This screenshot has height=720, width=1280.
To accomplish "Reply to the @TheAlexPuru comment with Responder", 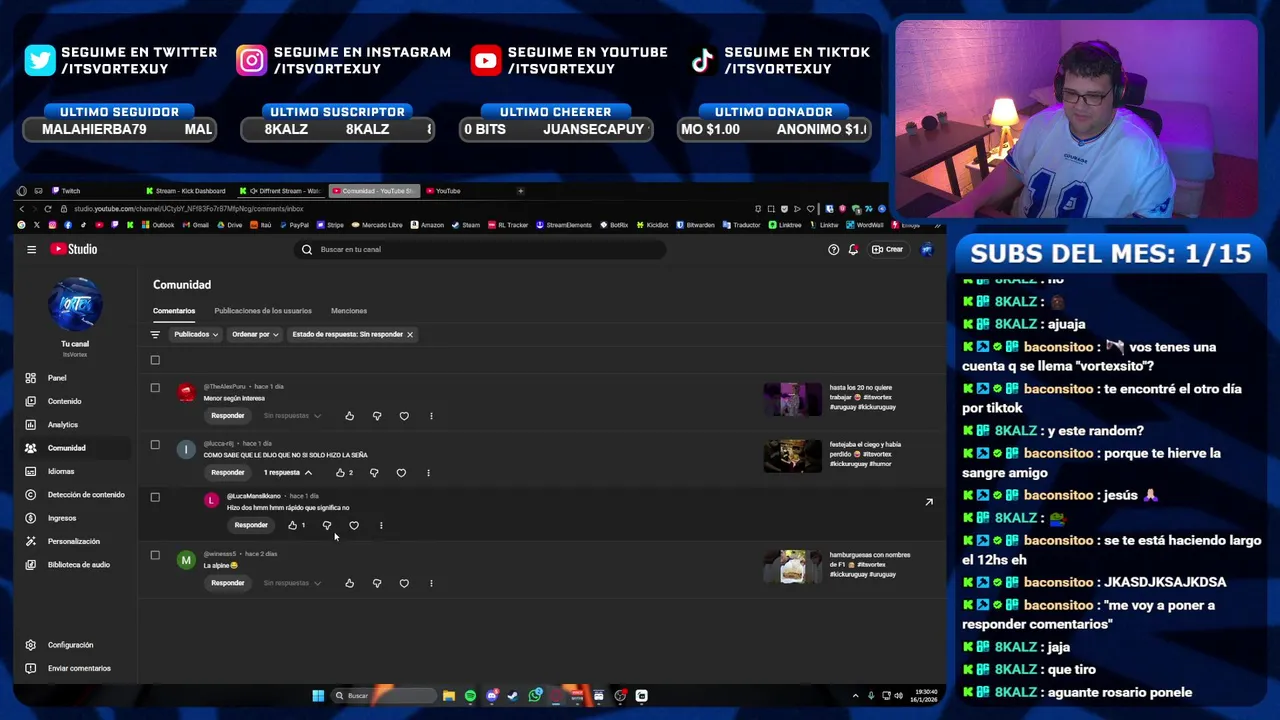I will (x=227, y=416).
